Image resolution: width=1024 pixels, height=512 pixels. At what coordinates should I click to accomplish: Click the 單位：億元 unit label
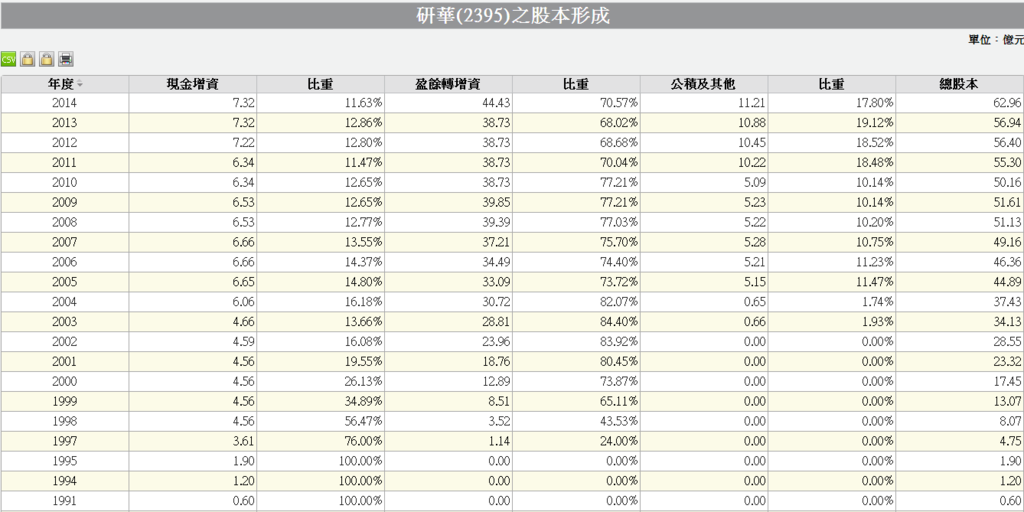[x=995, y=40]
